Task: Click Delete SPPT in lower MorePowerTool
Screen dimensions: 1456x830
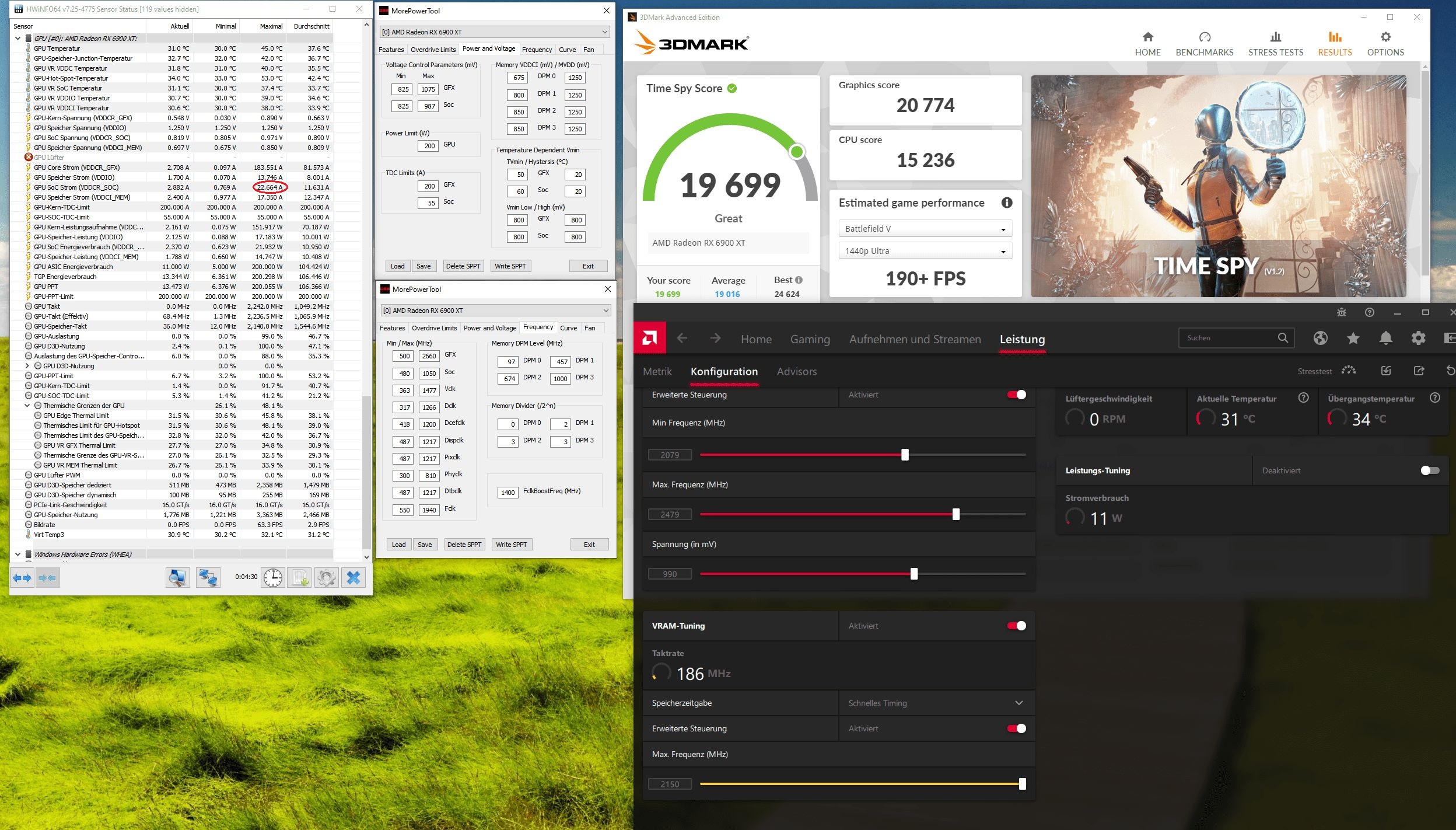Action: 464,545
